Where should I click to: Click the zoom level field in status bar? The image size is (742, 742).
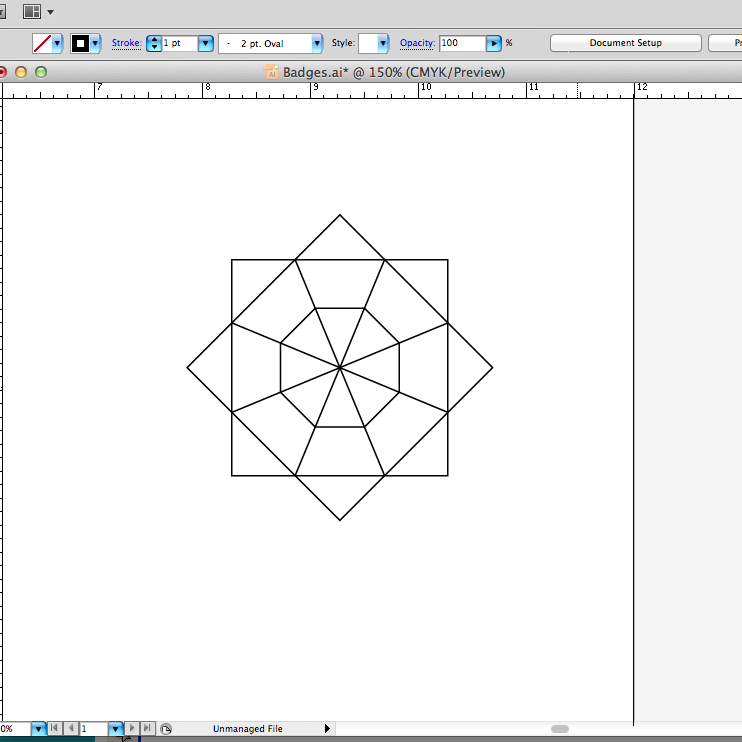coord(15,728)
